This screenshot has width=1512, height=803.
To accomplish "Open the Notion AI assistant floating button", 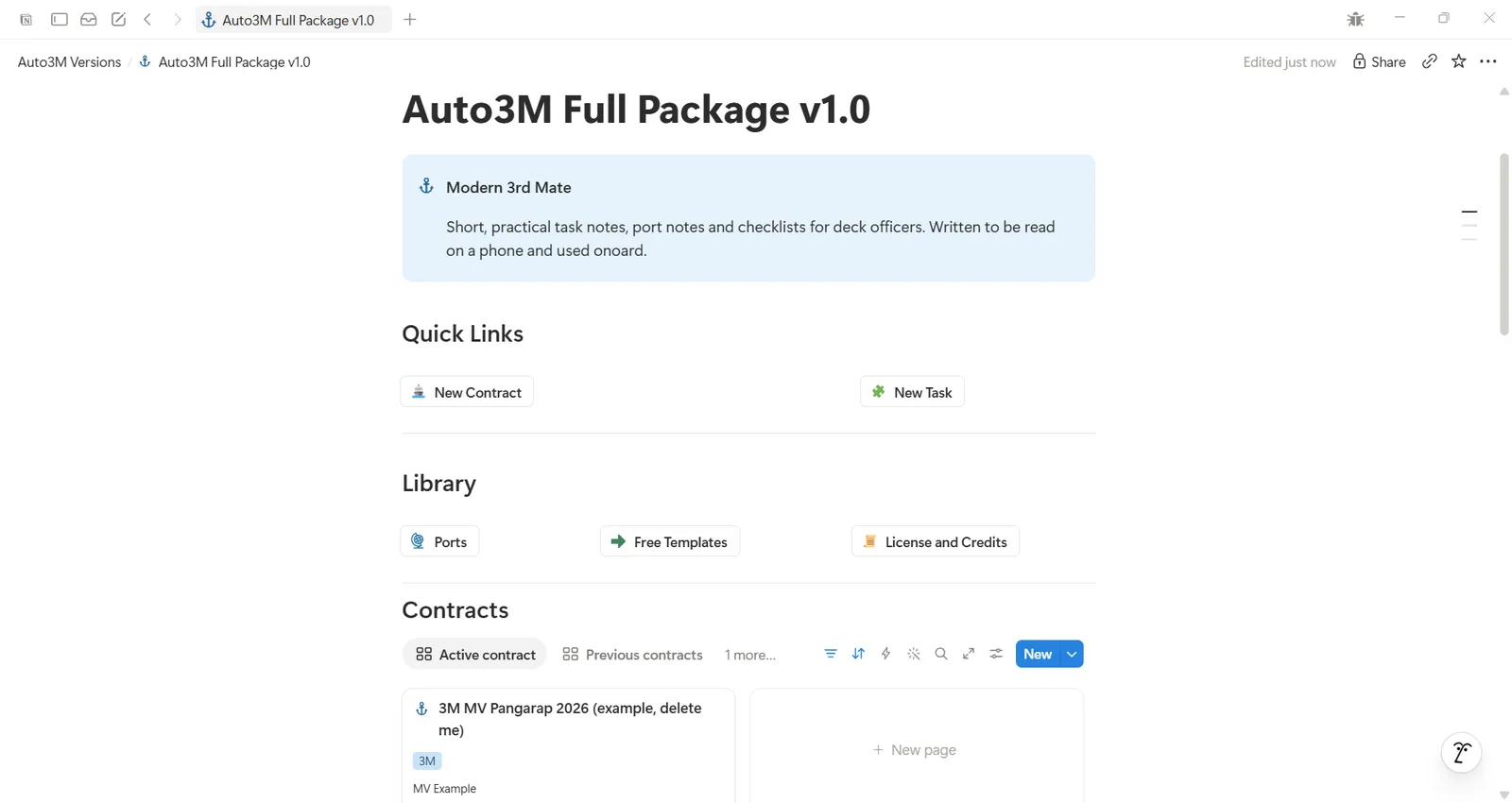I will click(x=1461, y=753).
